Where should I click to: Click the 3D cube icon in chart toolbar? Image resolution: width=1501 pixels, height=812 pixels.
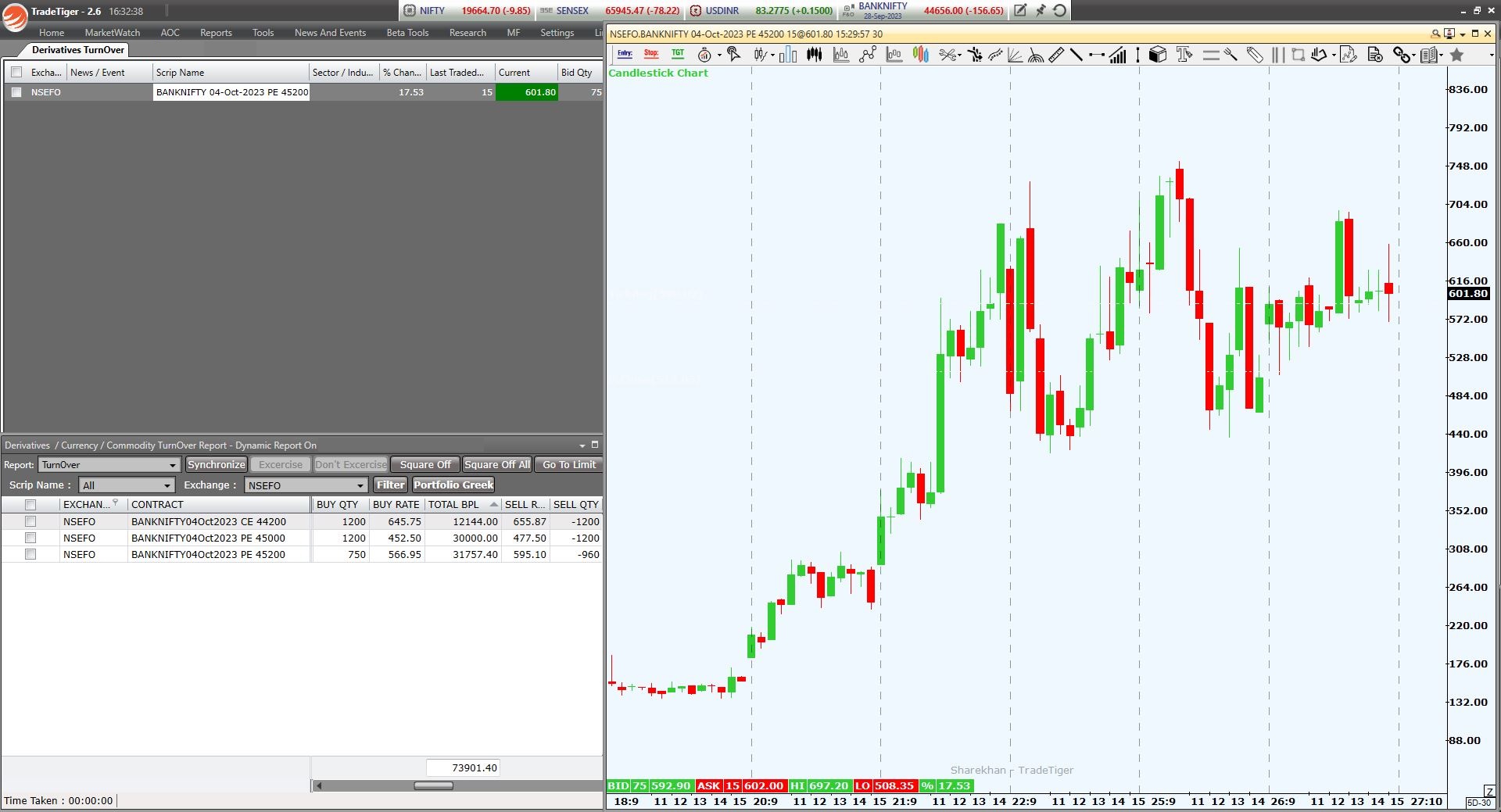[x=1158, y=55]
